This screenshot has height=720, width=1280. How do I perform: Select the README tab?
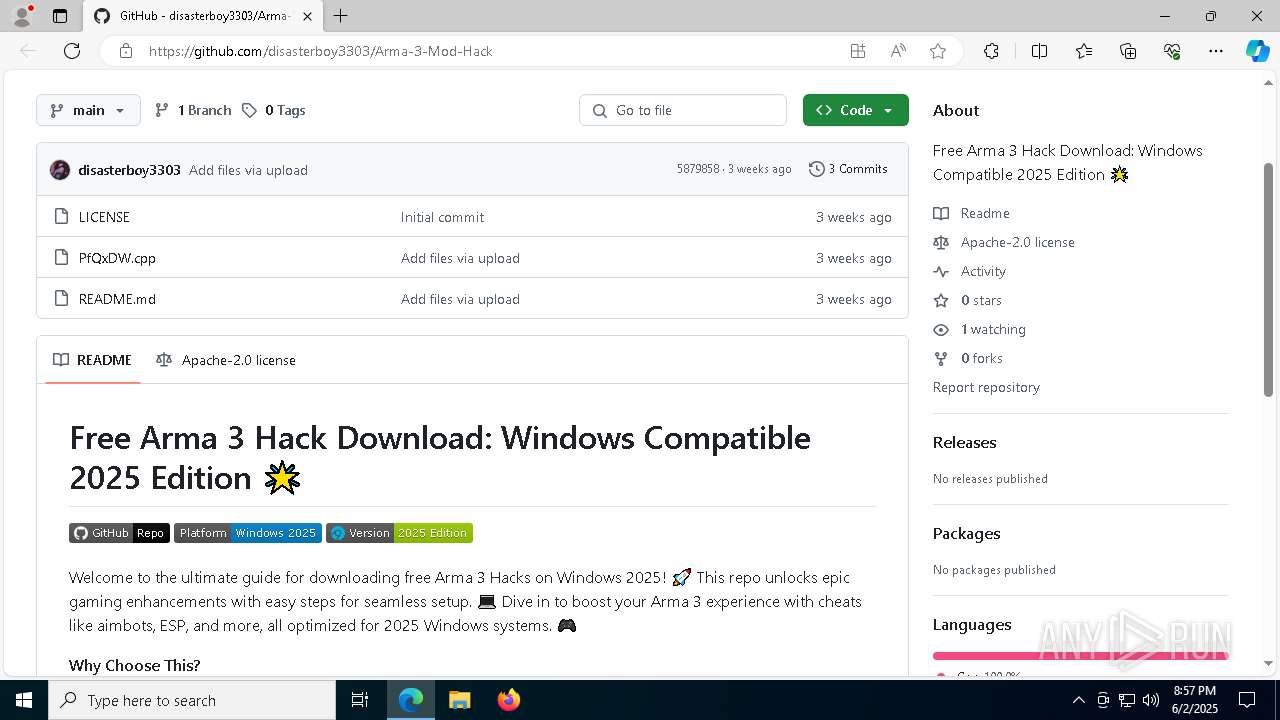click(x=92, y=360)
